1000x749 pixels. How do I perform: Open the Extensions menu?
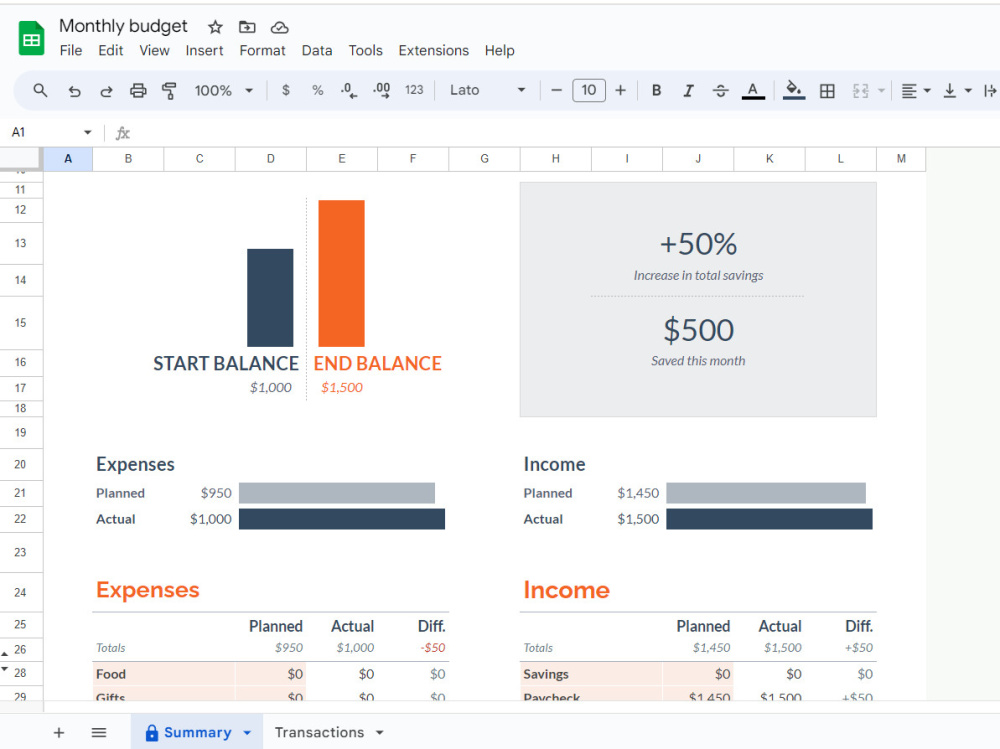click(433, 50)
